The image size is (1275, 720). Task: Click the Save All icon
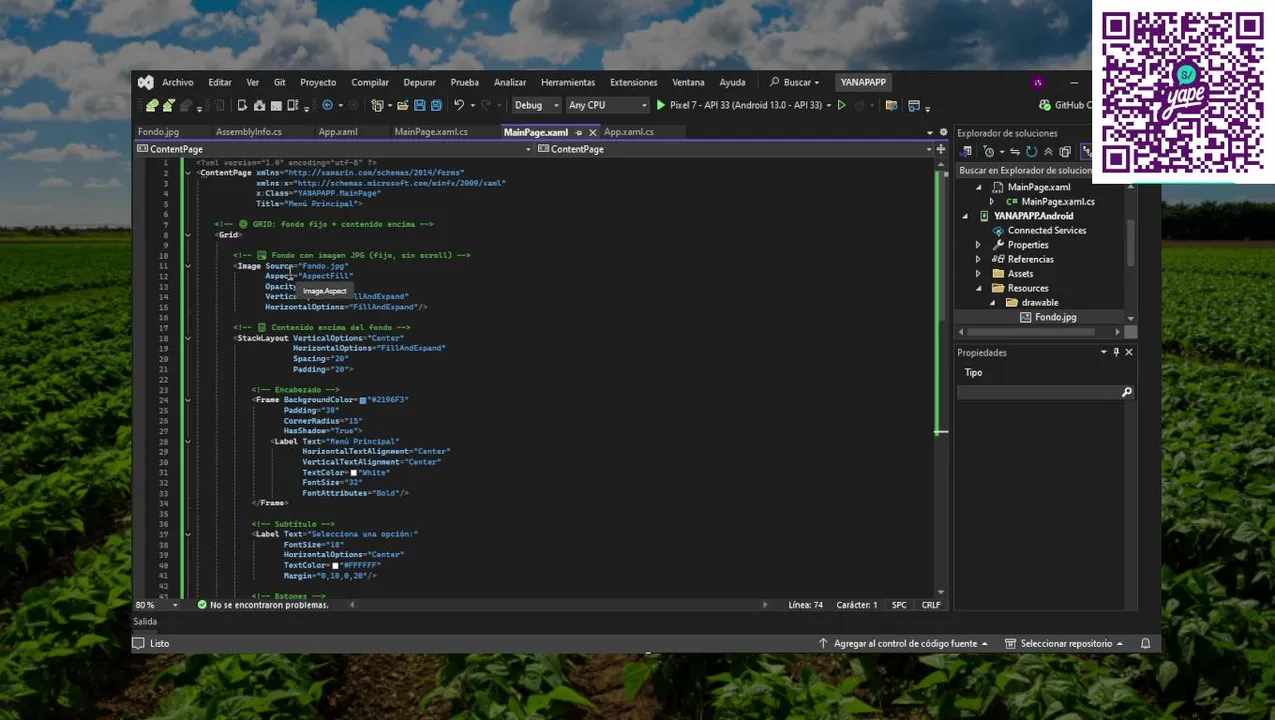436,105
